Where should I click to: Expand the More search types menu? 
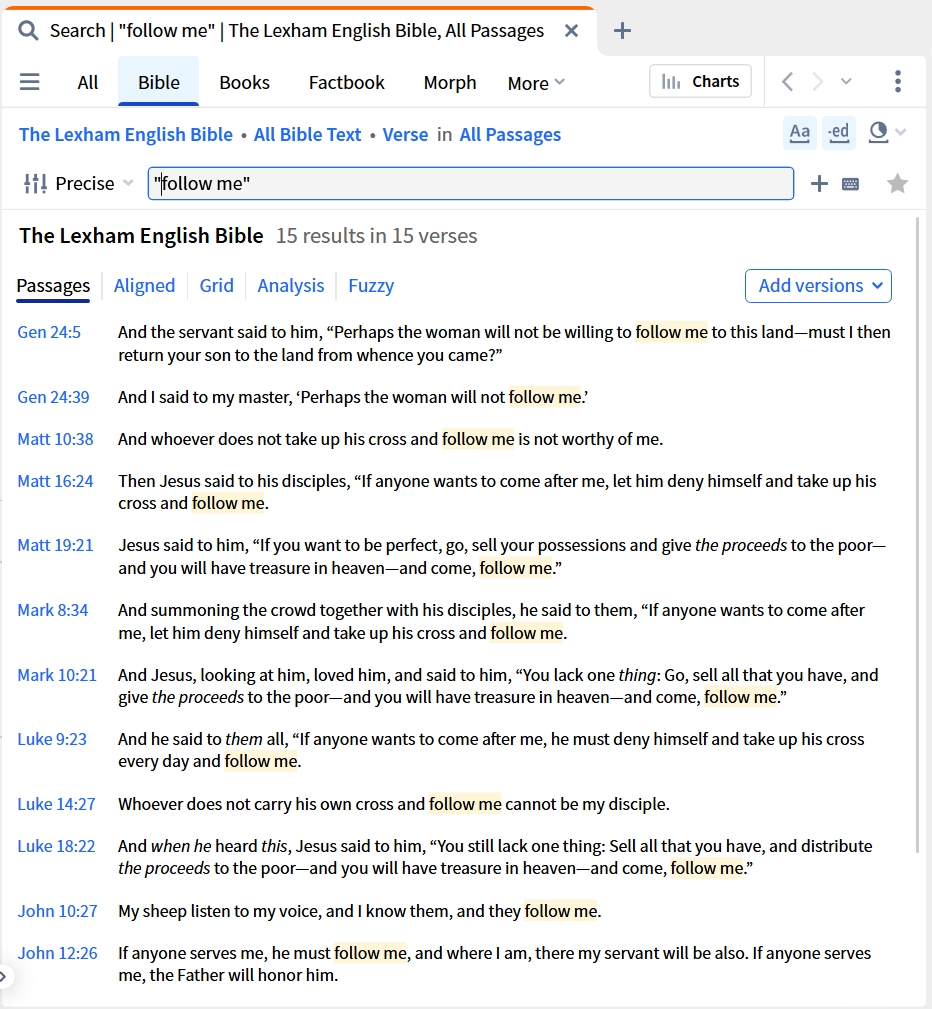click(536, 83)
